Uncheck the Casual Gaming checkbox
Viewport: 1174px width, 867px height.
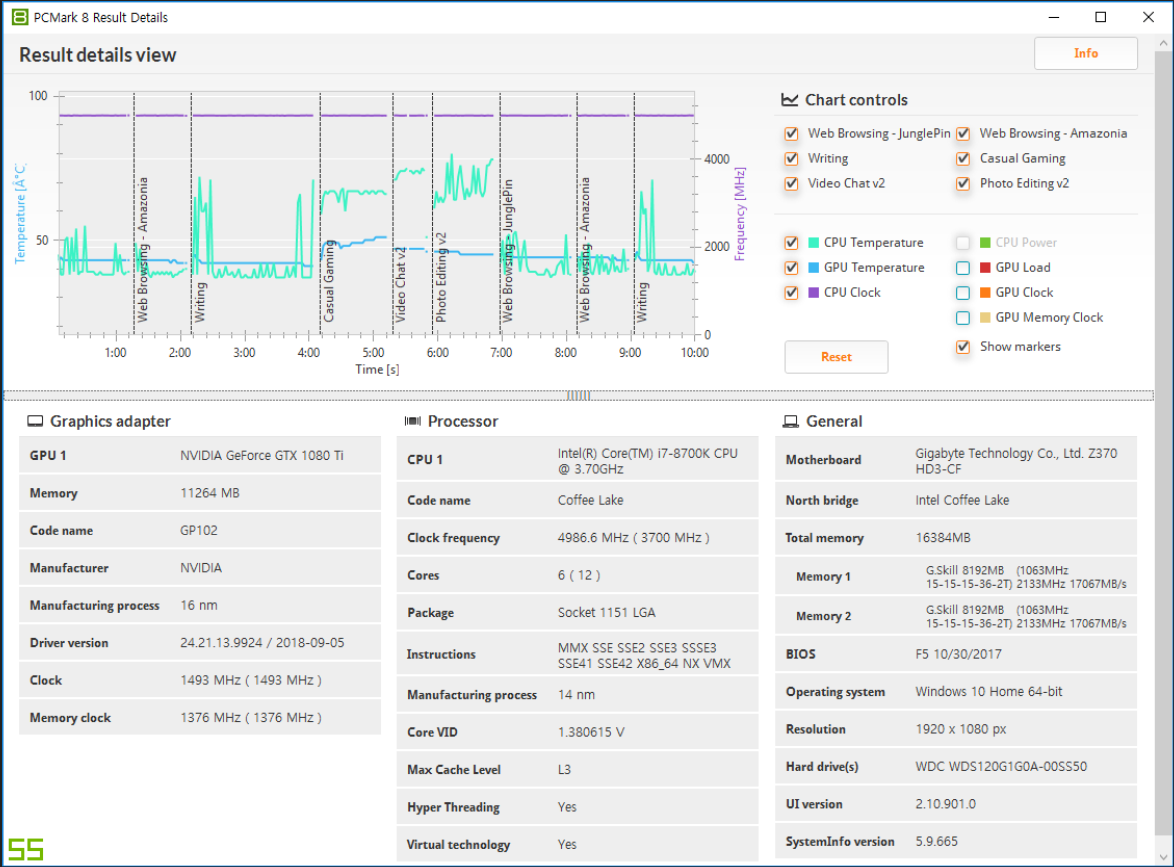click(x=964, y=159)
